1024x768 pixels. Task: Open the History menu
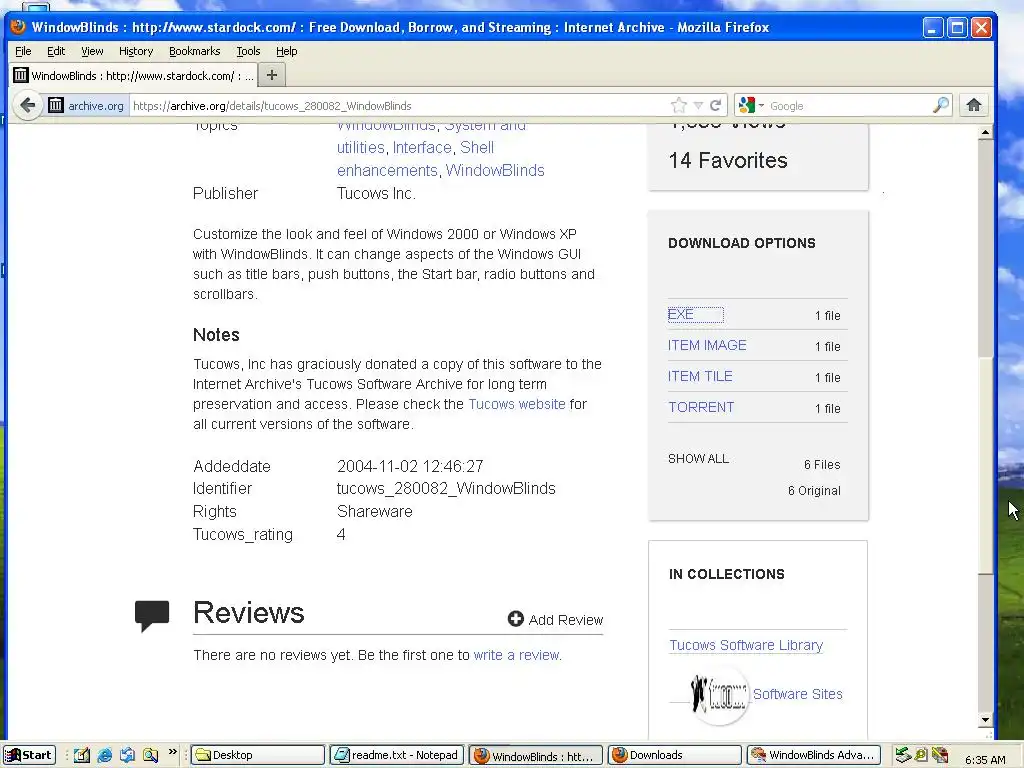(x=136, y=51)
